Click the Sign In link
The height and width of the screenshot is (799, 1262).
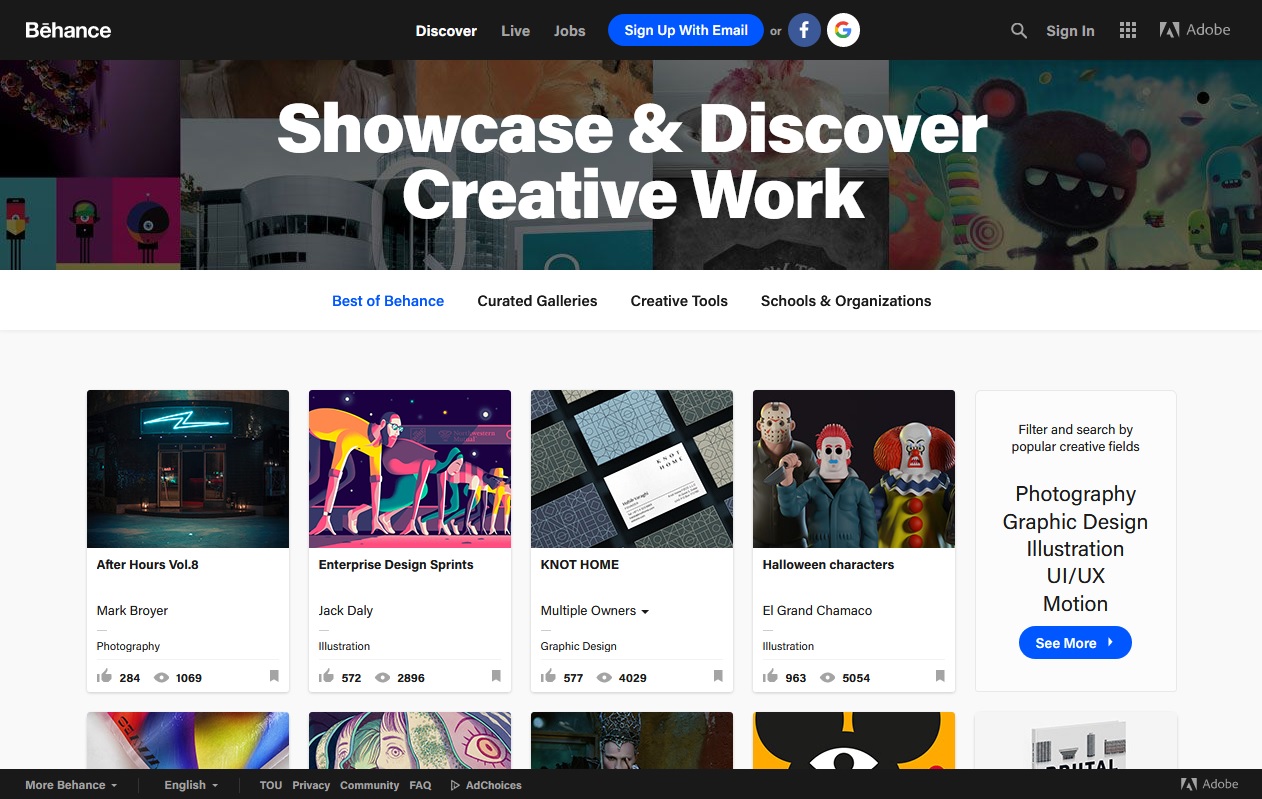tap(1070, 31)
